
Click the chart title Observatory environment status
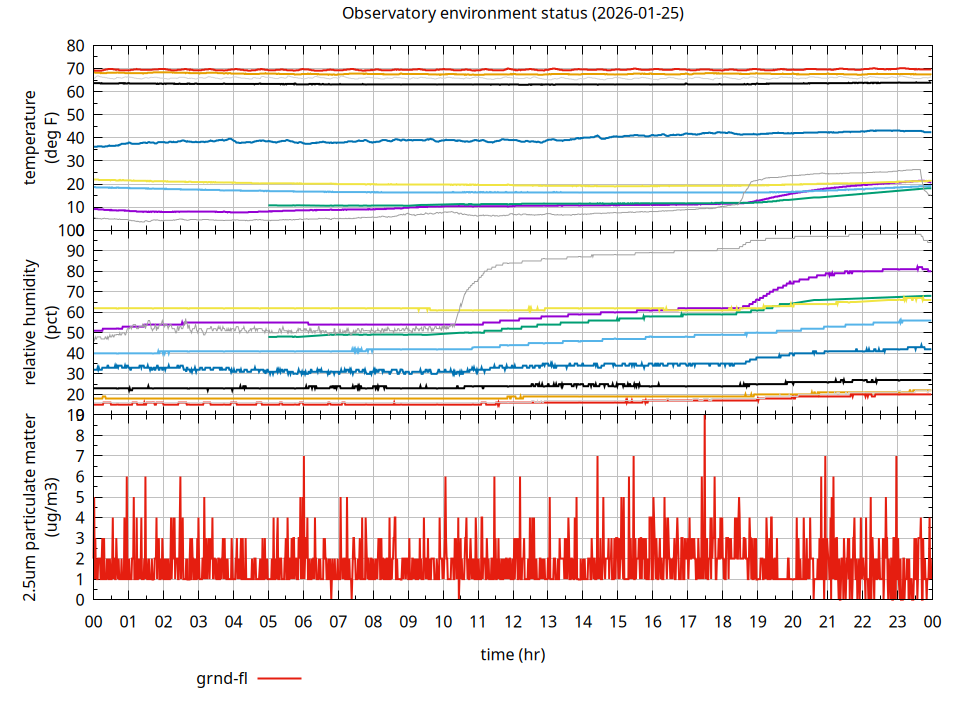pos(512,14)
